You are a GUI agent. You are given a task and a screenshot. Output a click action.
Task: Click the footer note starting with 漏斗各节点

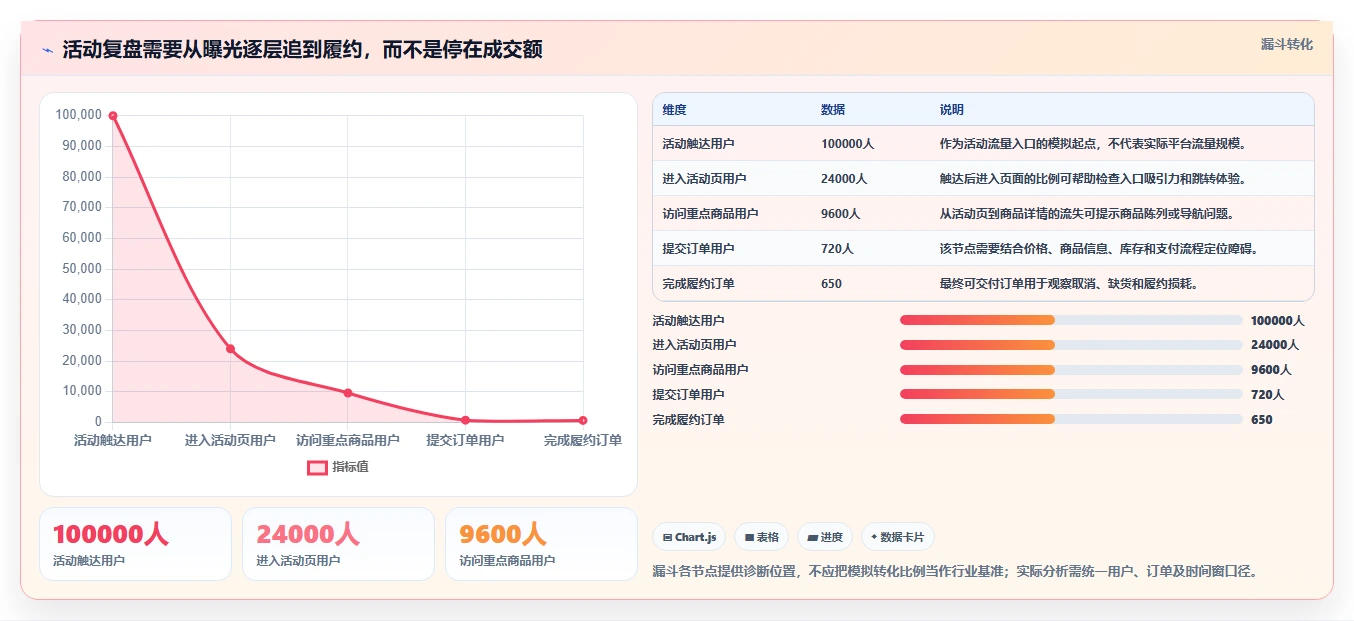pos(955,572)
